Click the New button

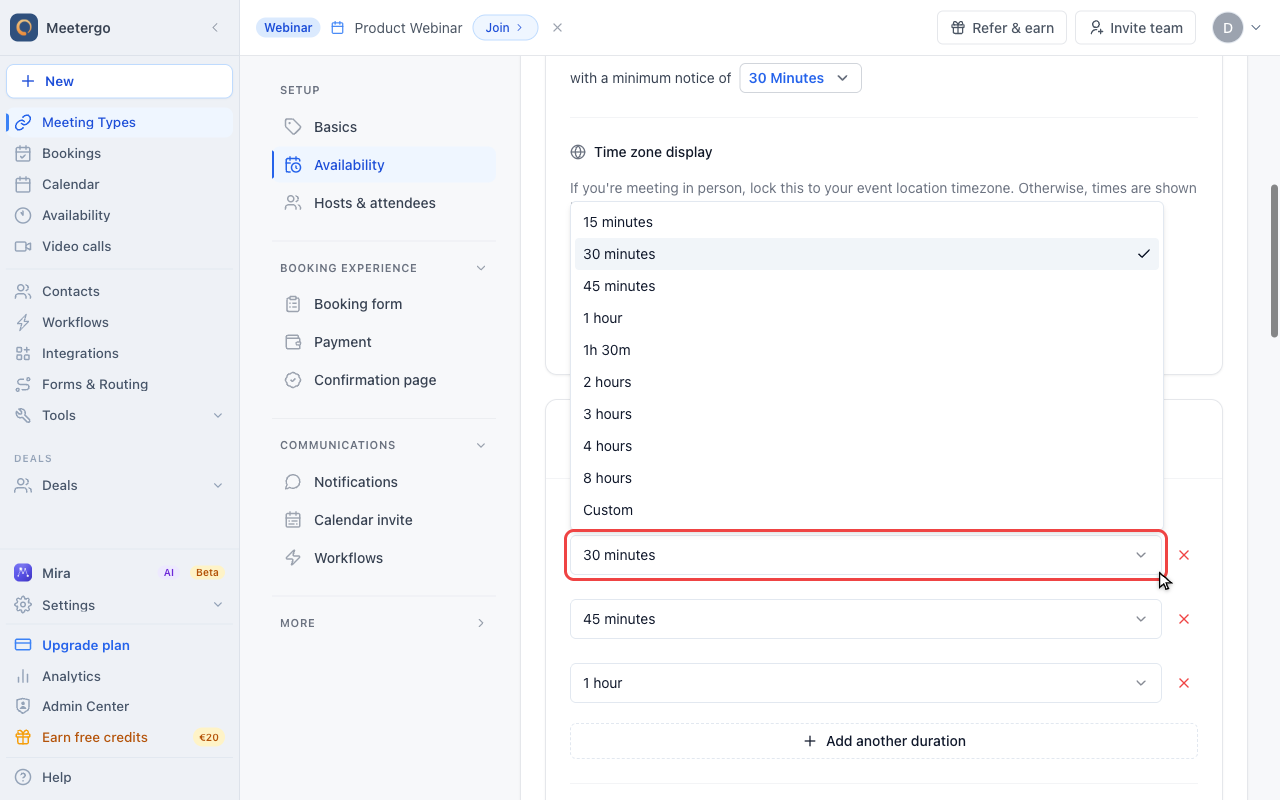[119, 81]
